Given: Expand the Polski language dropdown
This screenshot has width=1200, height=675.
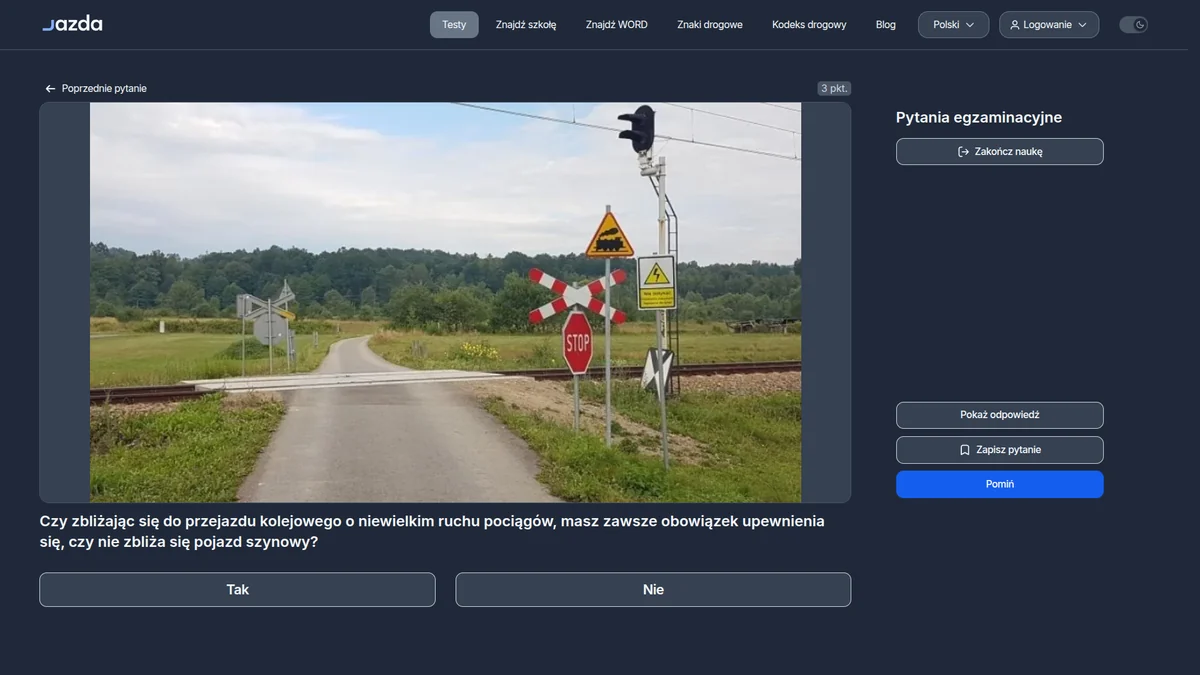Looking at the screenshot, I should click(x=954, y=25).
